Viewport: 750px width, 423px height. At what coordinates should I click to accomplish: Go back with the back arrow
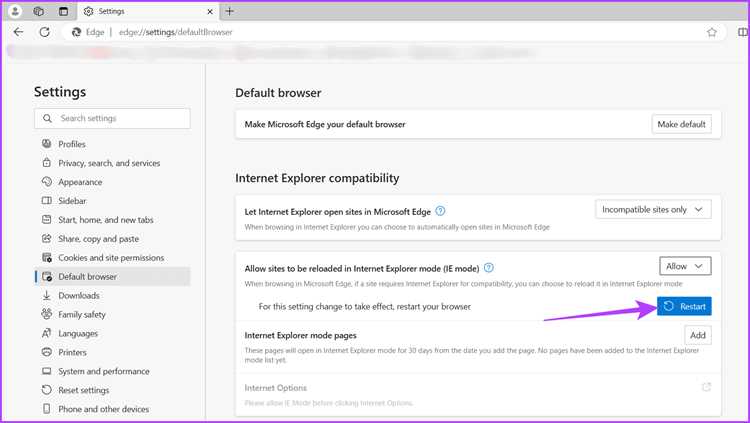pos(18,32)
